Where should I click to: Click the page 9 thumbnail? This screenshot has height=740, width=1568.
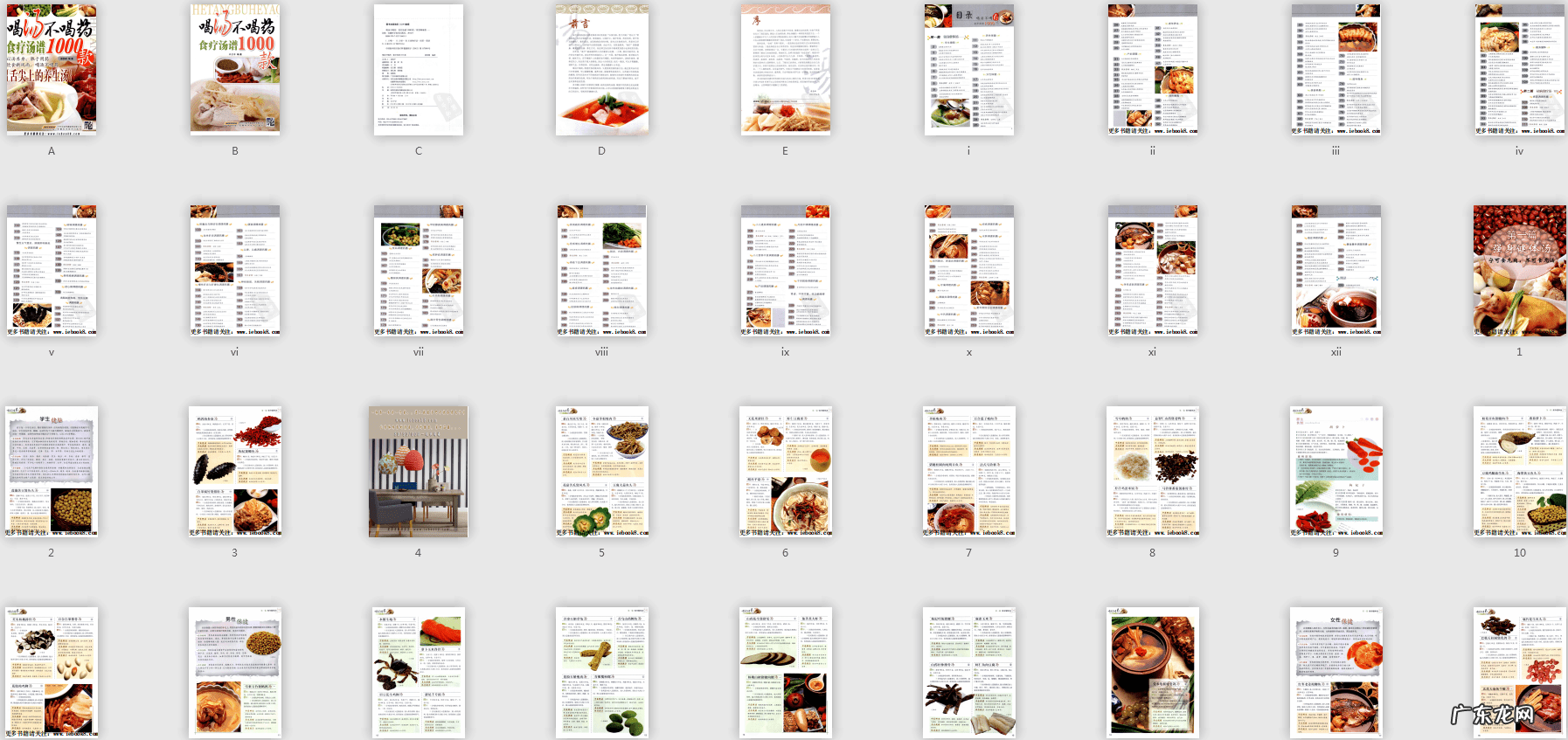click(x=1336, y=472)
